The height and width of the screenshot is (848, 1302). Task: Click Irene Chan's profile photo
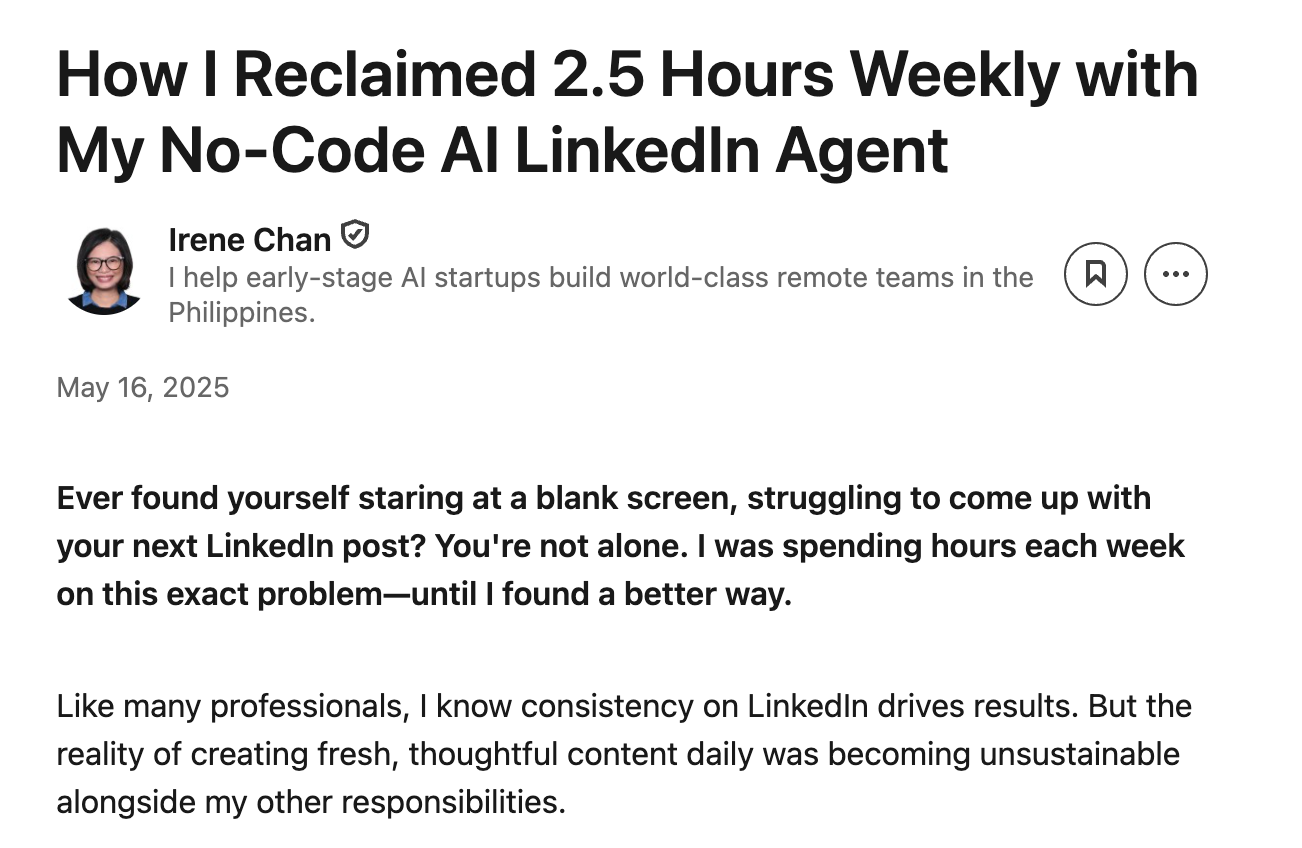(x=104, y=271)
